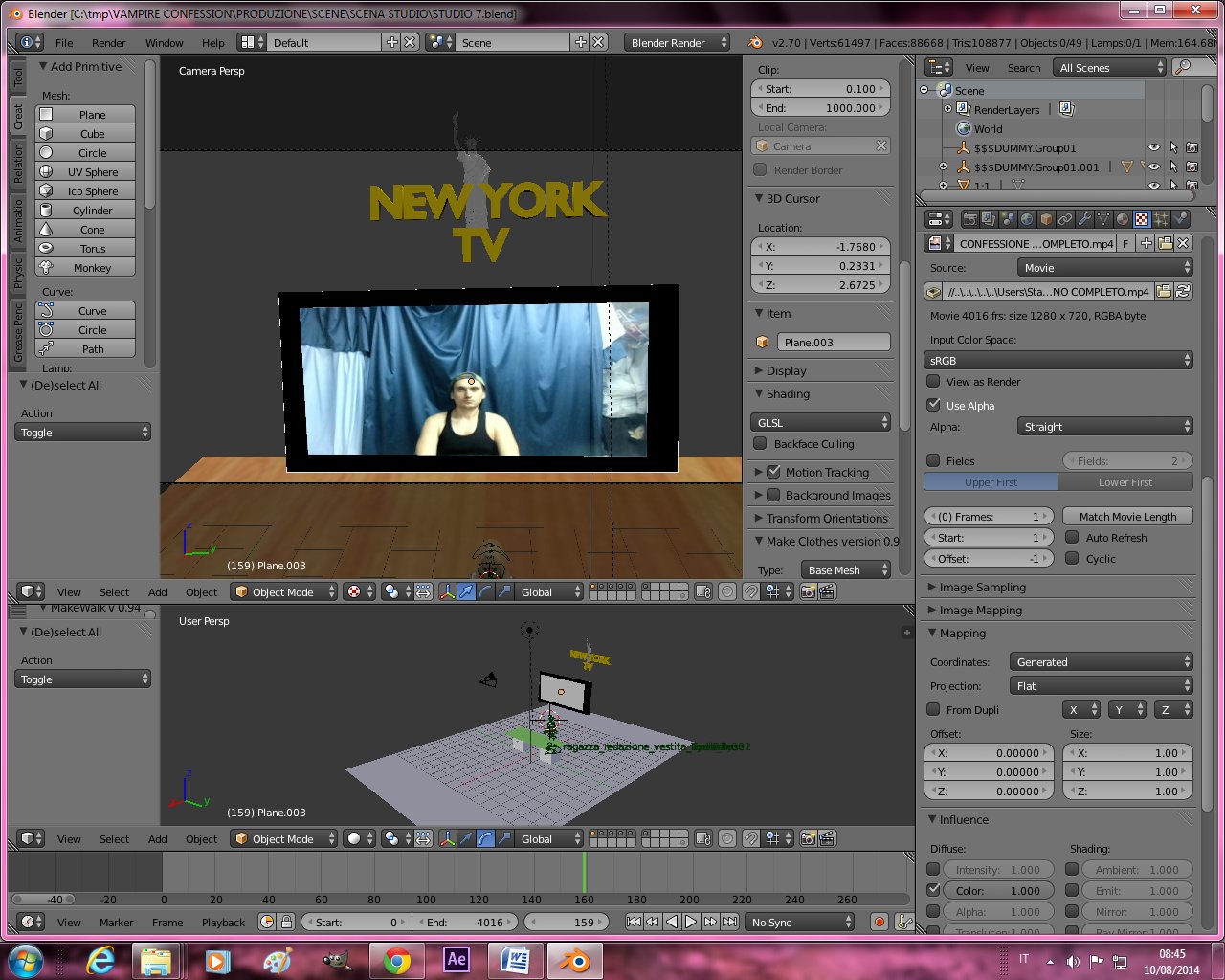Add a new image datablock with plus

[1146, 243]
